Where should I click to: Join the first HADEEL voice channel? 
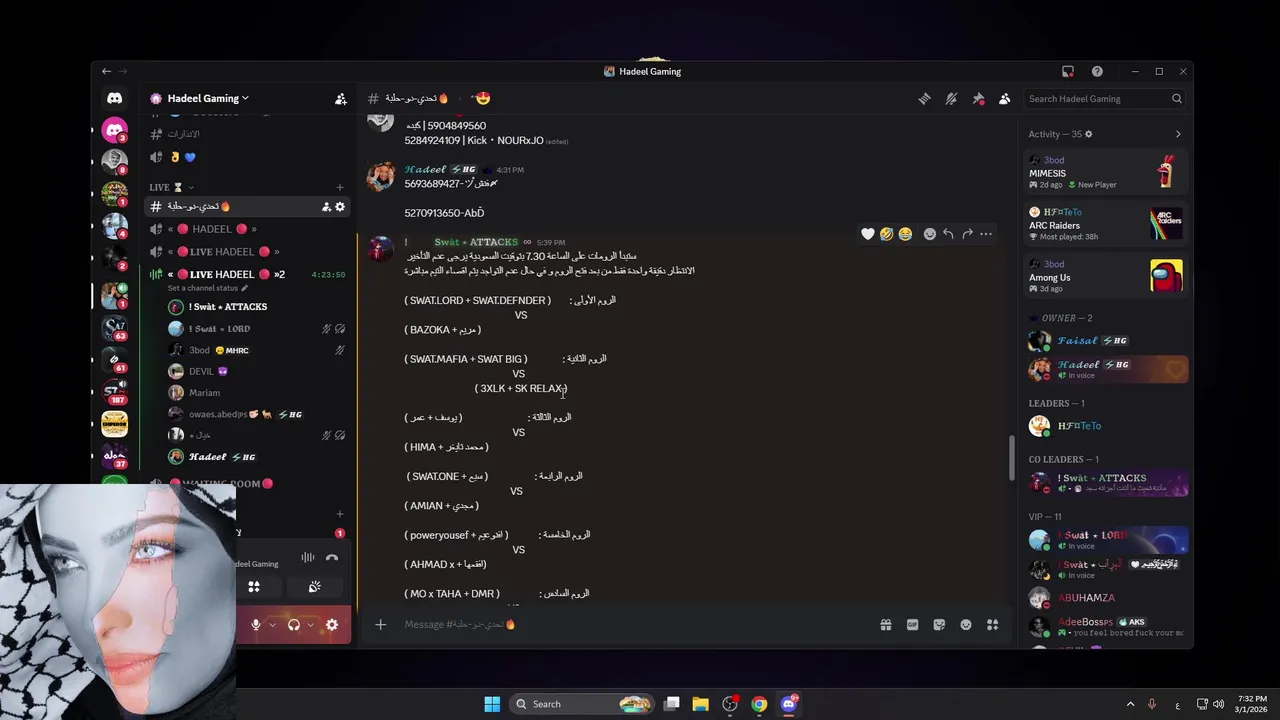tap(247, 229)
